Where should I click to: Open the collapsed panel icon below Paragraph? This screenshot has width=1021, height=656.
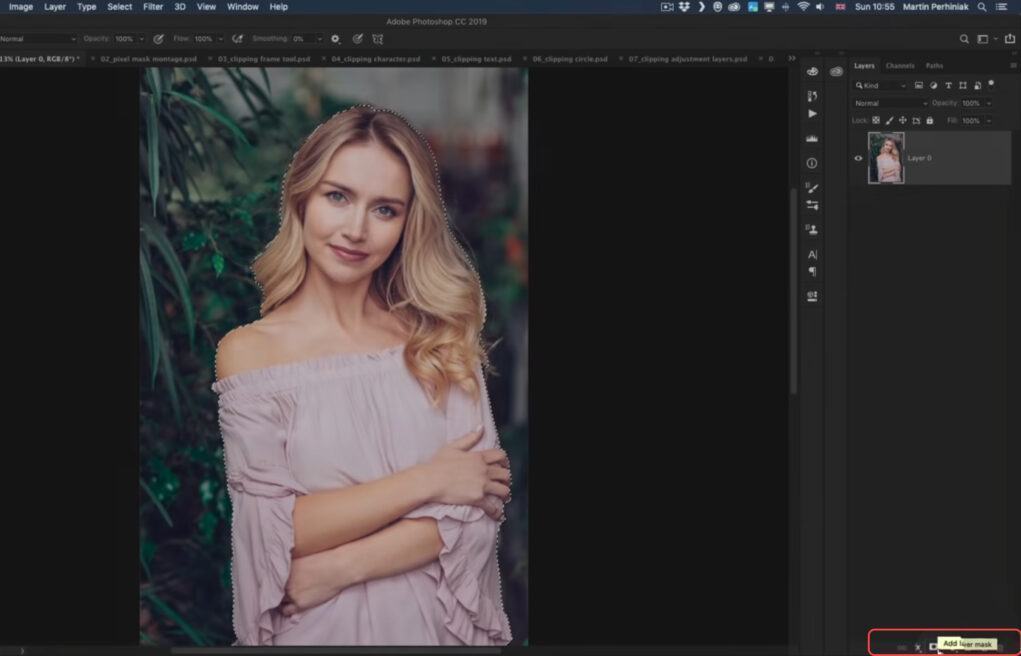(812, 296)
